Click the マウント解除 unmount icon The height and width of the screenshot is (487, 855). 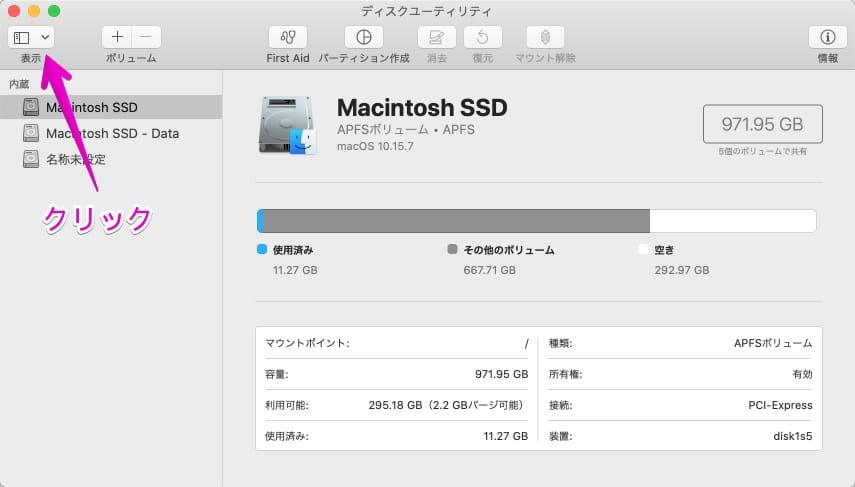[x=545, y=37]
